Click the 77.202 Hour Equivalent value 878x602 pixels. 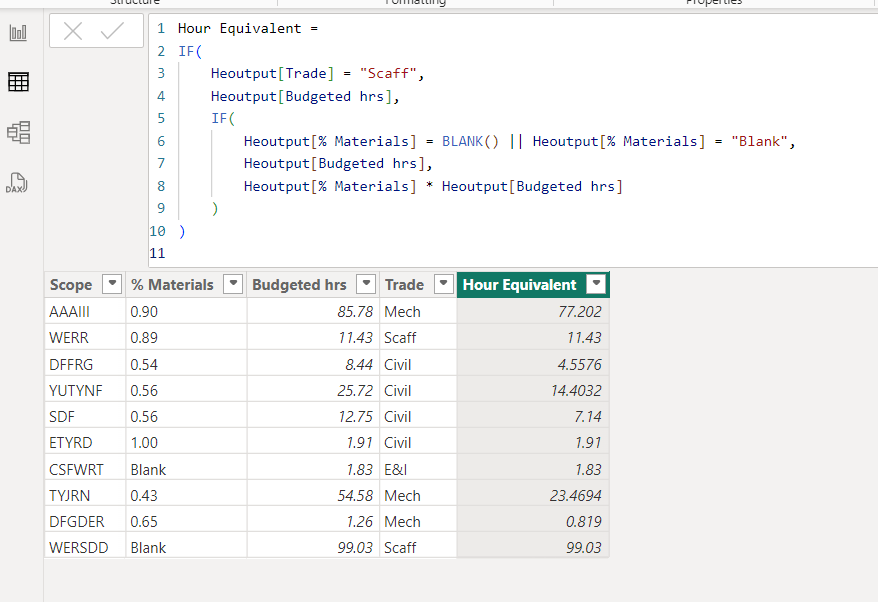click(580, 311)
